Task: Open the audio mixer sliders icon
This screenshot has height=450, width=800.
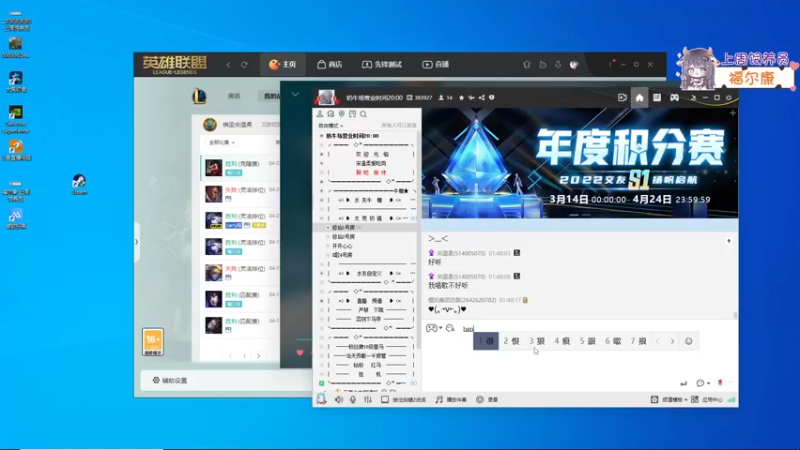Action: (x=368, y=399)
